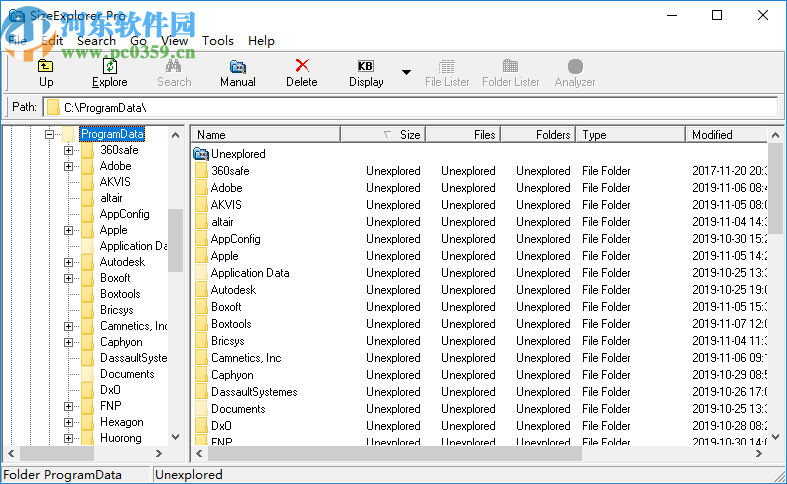Select Caphyon folder icon in file list
This screenshot has width=787, height=484.
coord(201,375)
